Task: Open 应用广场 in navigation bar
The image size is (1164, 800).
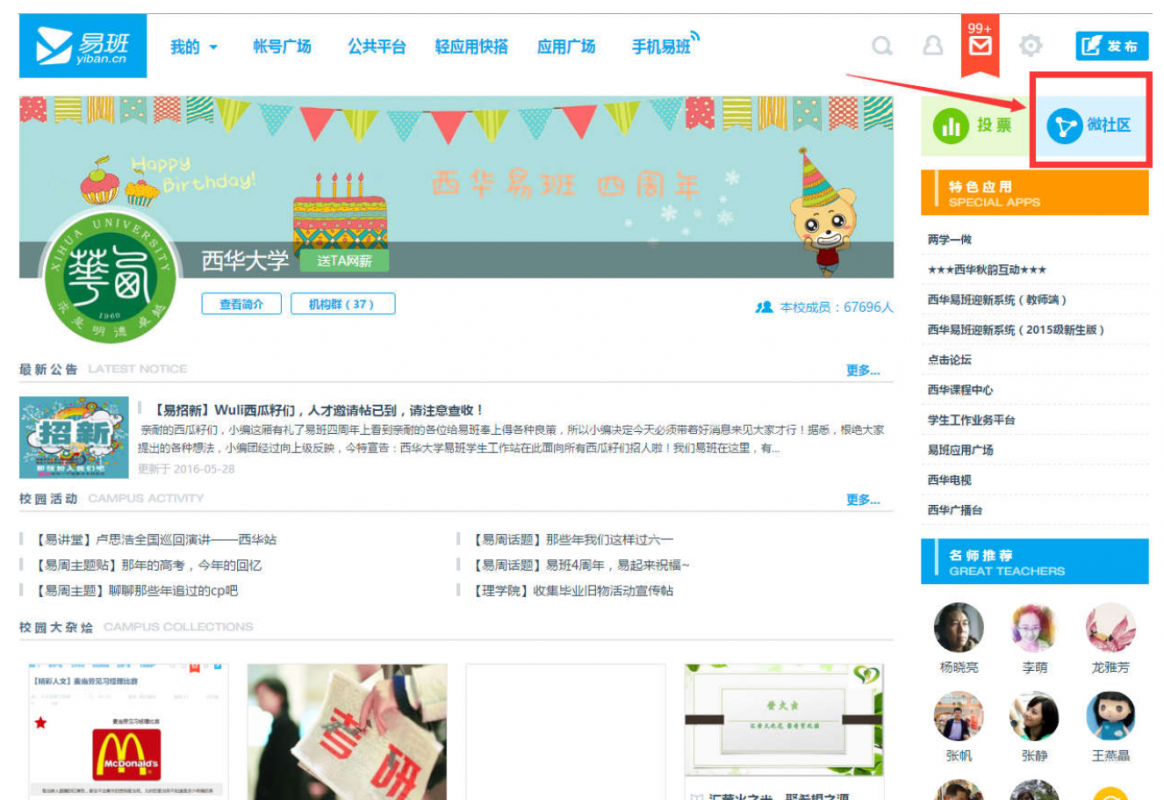Action: (x=566, y=47)
